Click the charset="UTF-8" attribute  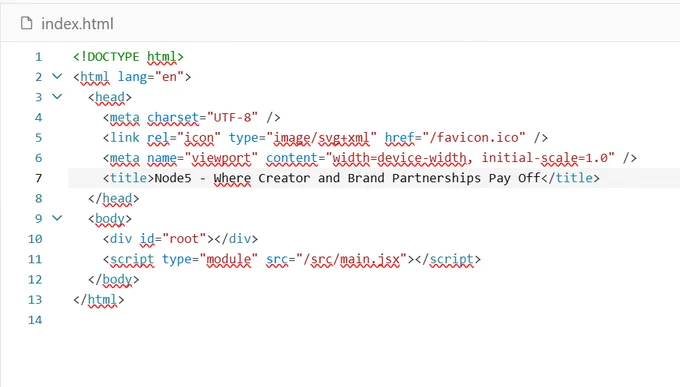click(203, 118)
